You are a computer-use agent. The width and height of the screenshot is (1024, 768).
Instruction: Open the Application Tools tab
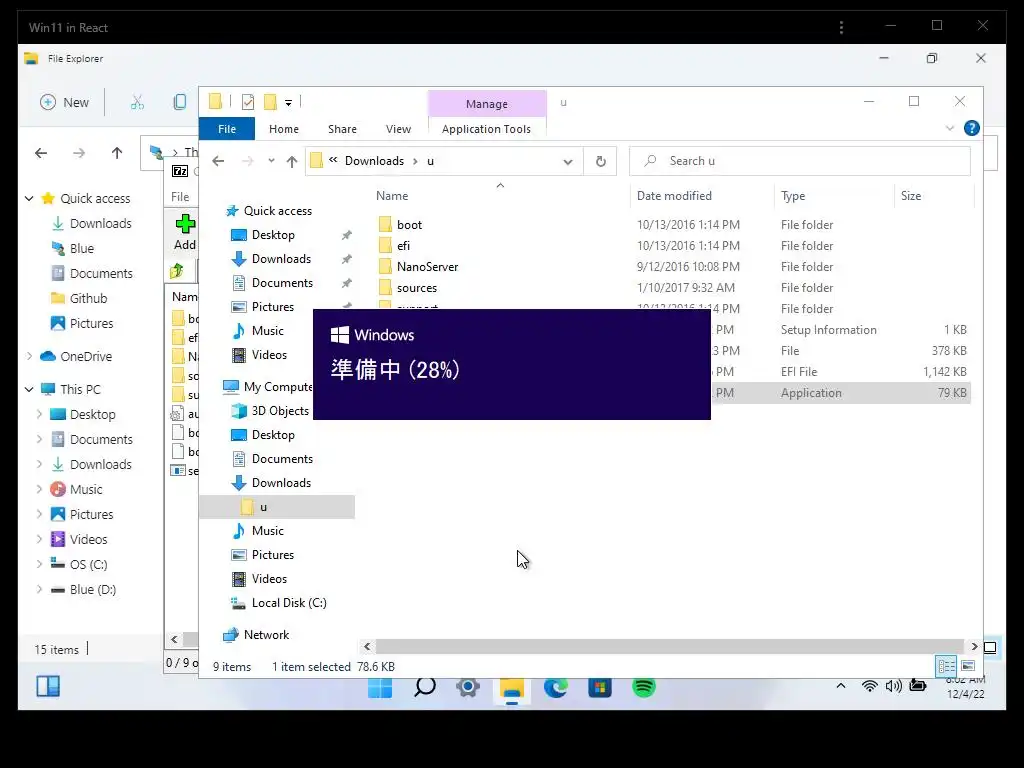click(x=487, y=129)
